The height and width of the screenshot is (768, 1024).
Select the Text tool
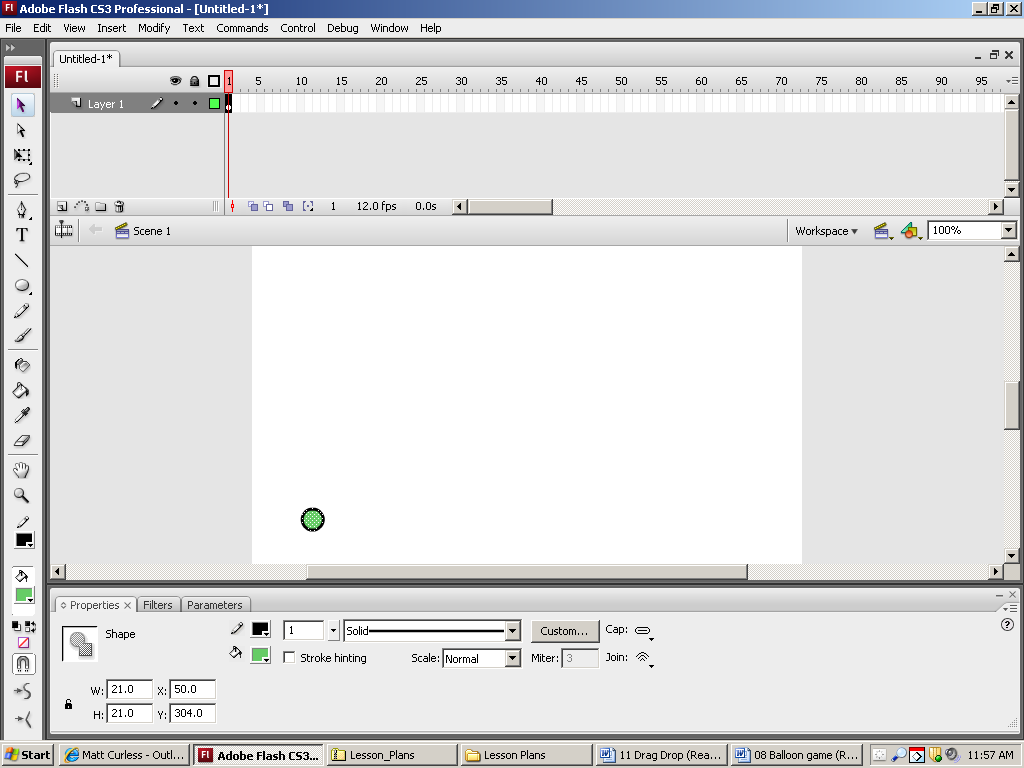[x=22, y=235]
